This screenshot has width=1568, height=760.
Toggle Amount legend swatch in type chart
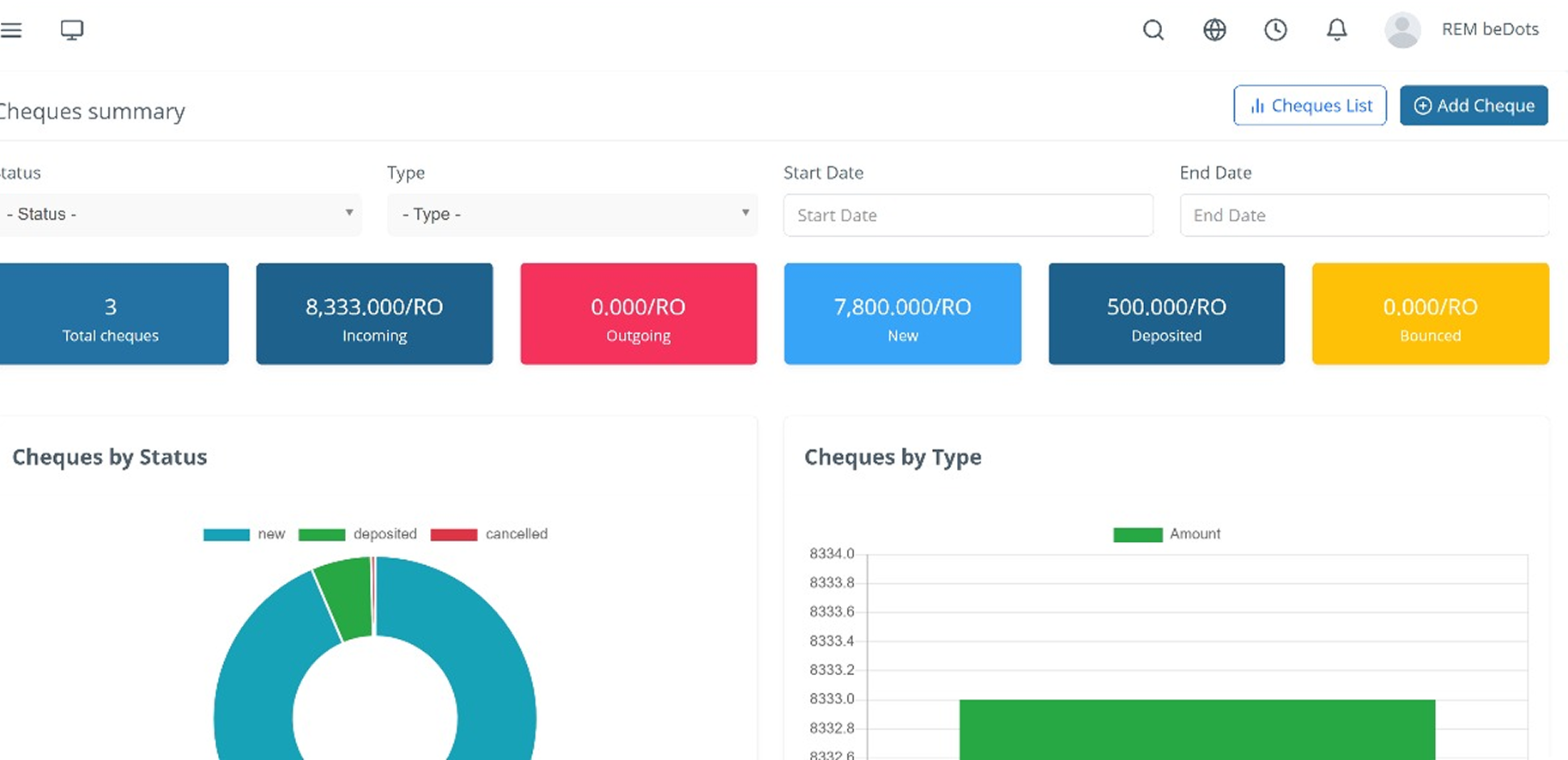tap(1138, 534)
